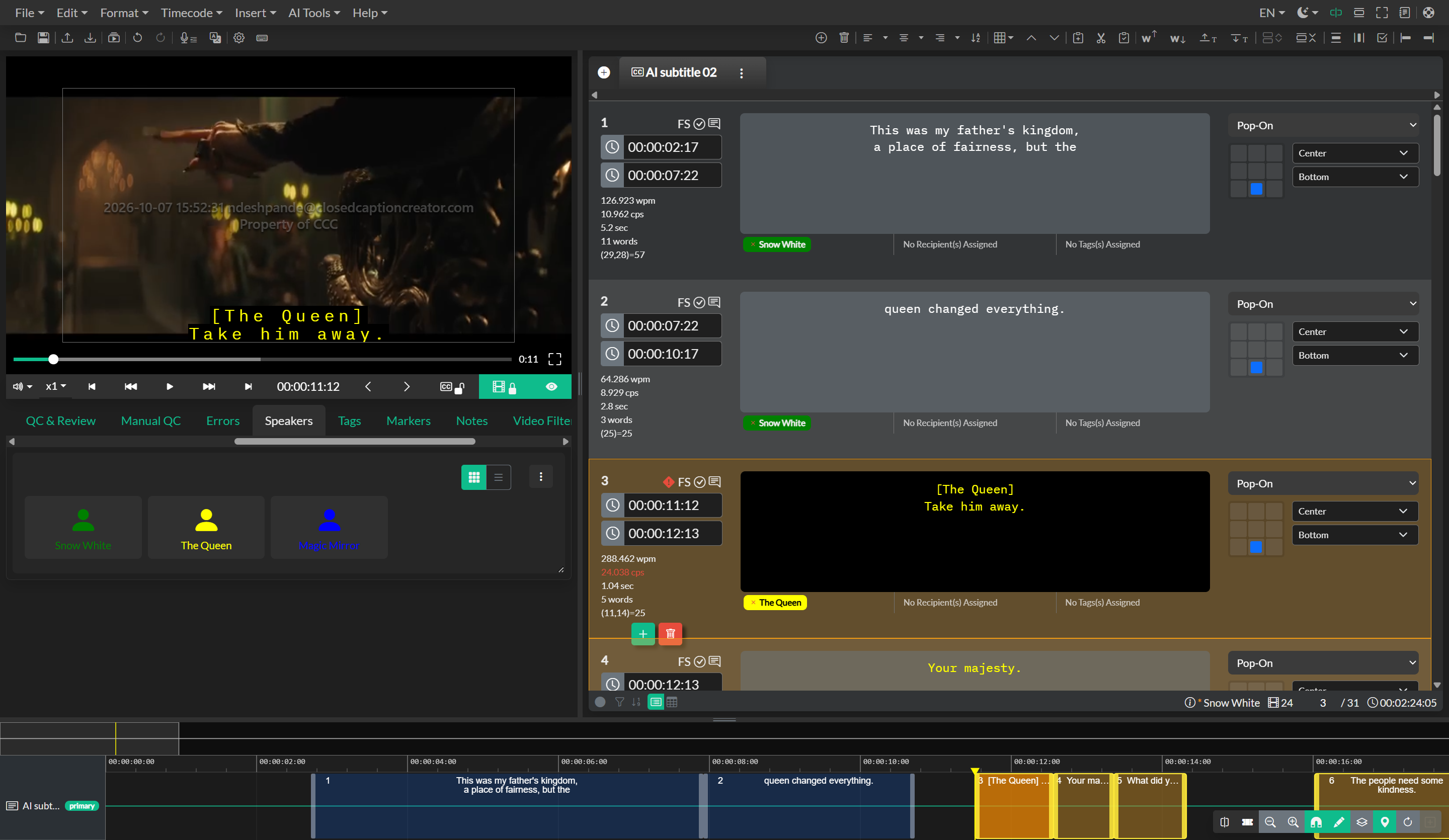Toggle the caption lock CC icon
Viewport: 1449px width, 840px height.
point(452,387)
